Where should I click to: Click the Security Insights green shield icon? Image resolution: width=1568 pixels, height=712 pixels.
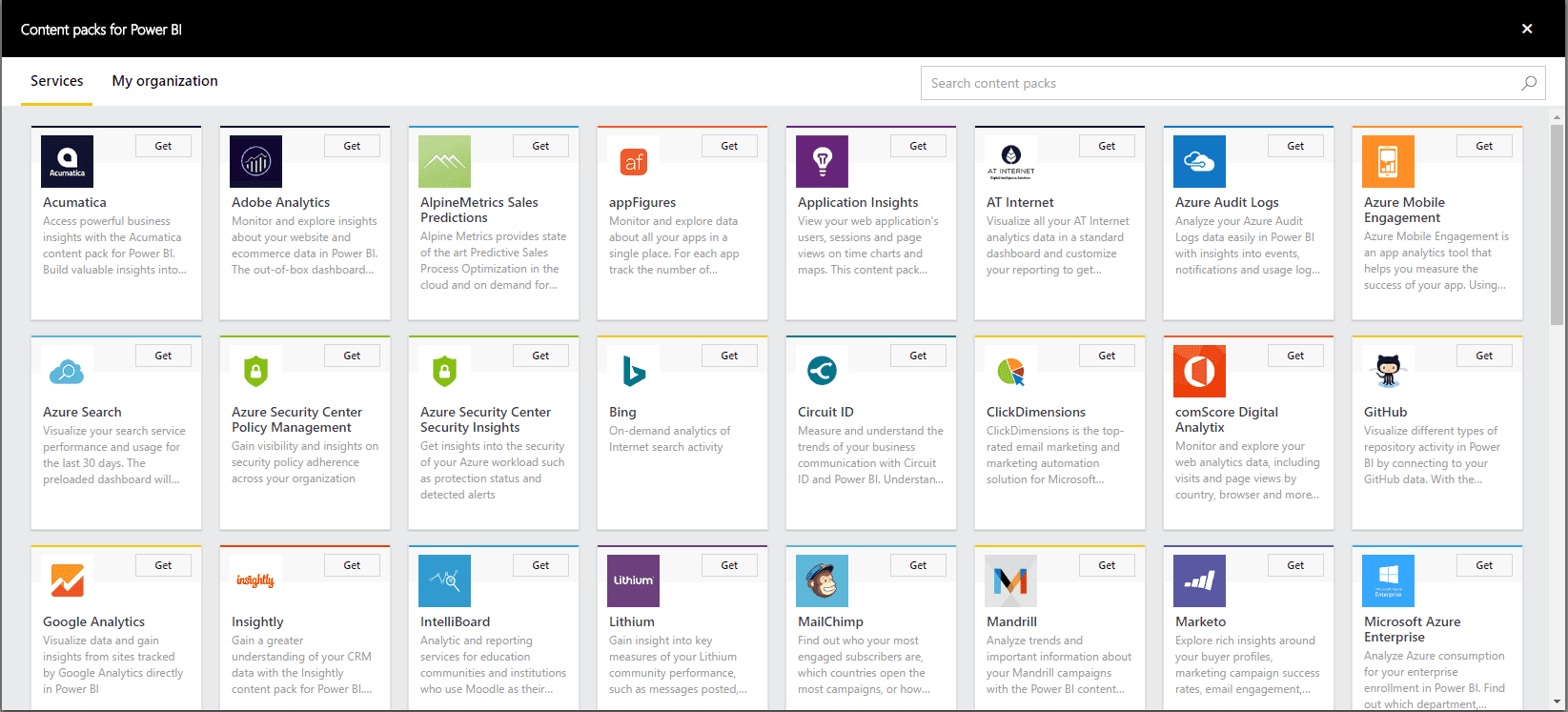(444, 371)
